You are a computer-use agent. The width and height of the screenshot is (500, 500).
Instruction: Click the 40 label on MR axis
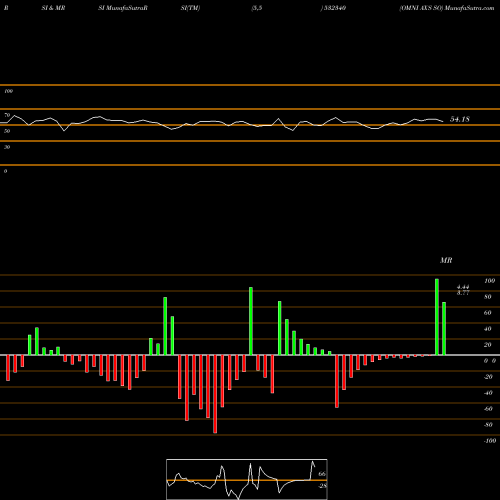488,329
